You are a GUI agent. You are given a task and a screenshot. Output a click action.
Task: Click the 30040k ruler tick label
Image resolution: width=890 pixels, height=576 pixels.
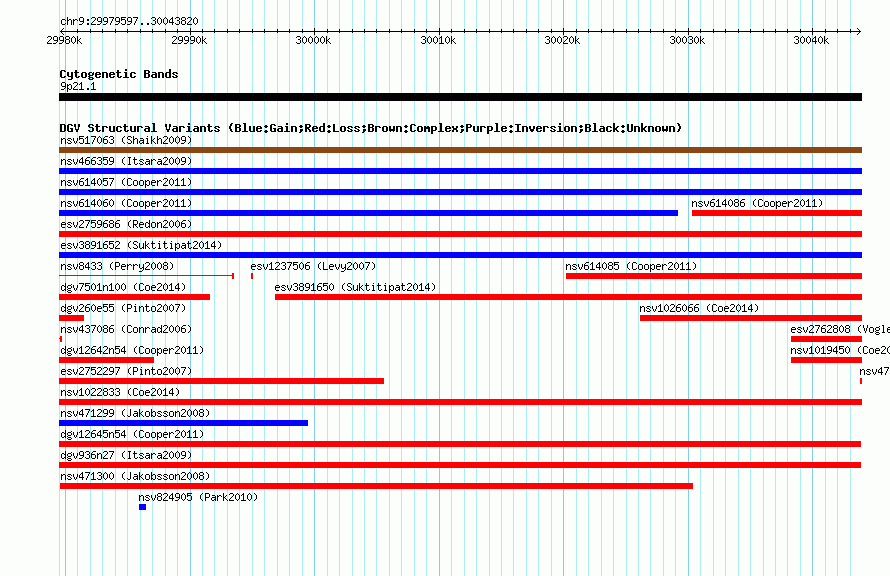(811, 40)
